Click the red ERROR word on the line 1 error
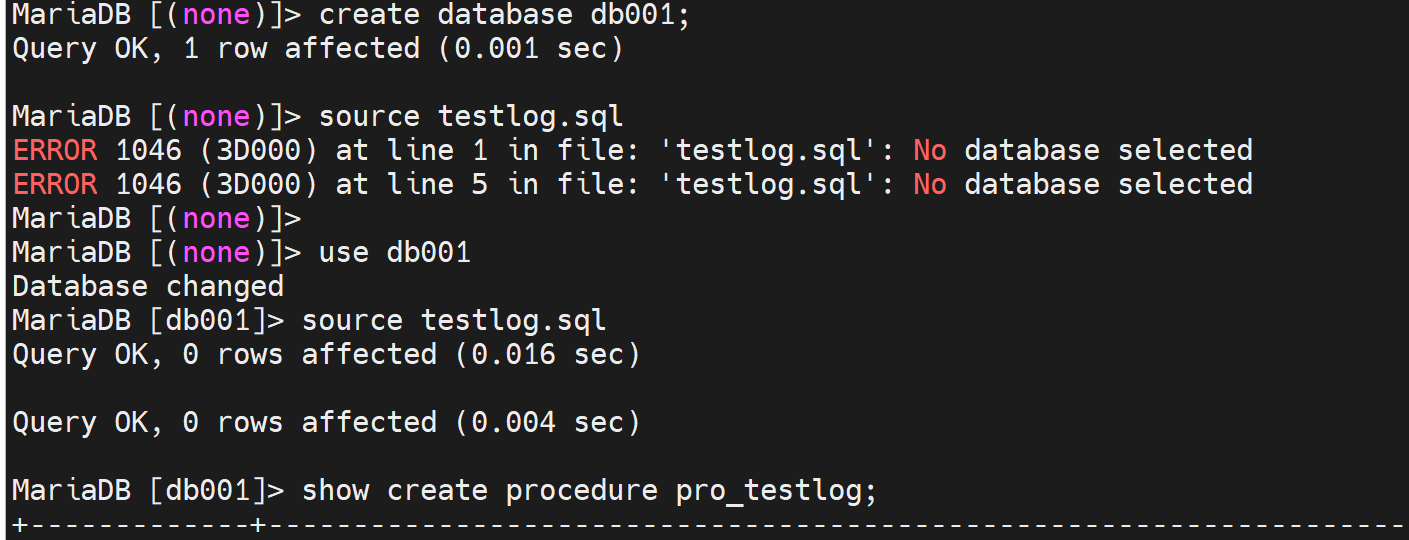Screen dimensions: 1409x540 55,151
